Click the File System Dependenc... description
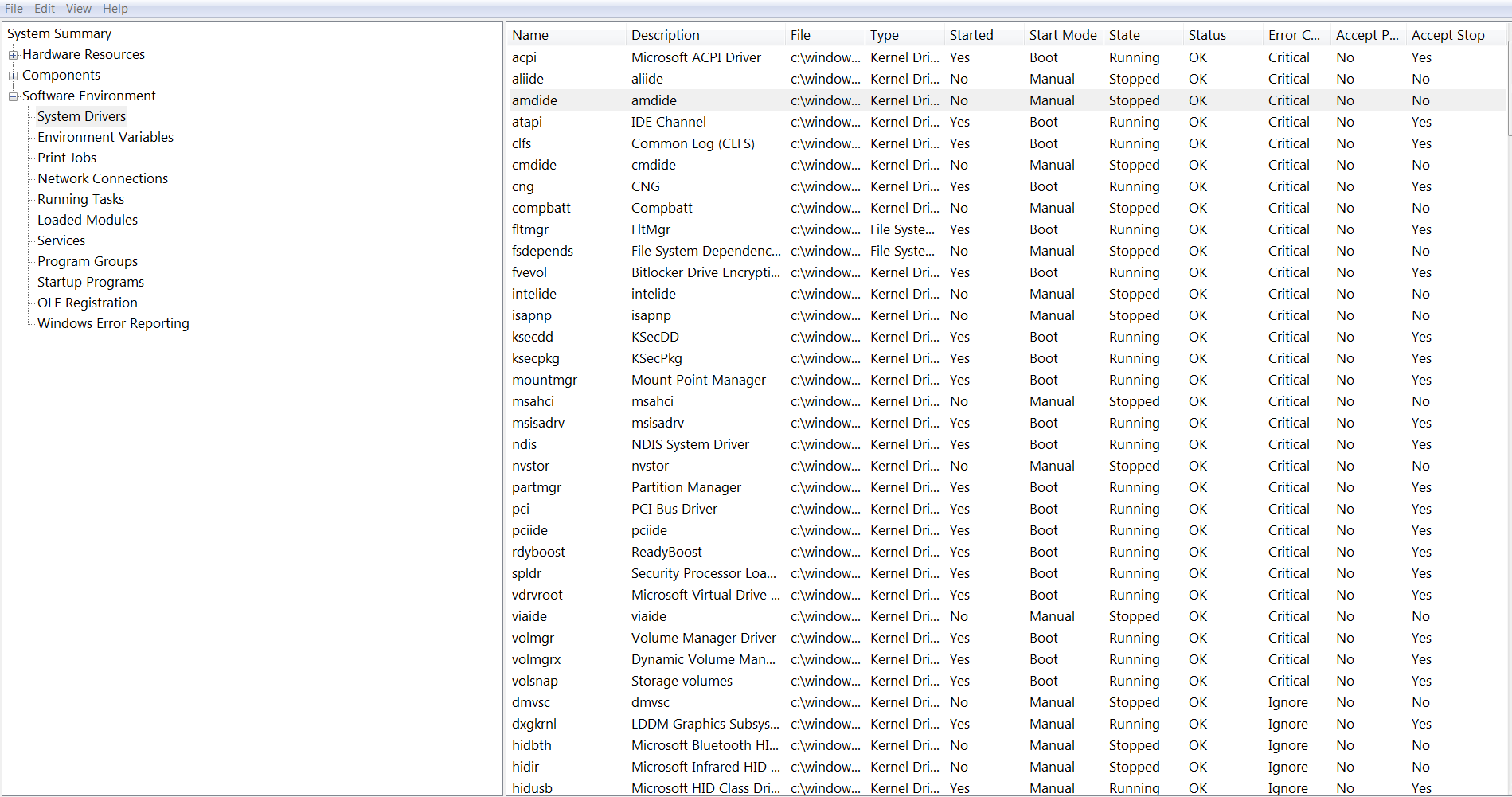The height and width of the screenshot is (797, 1512). pos(706,251)
